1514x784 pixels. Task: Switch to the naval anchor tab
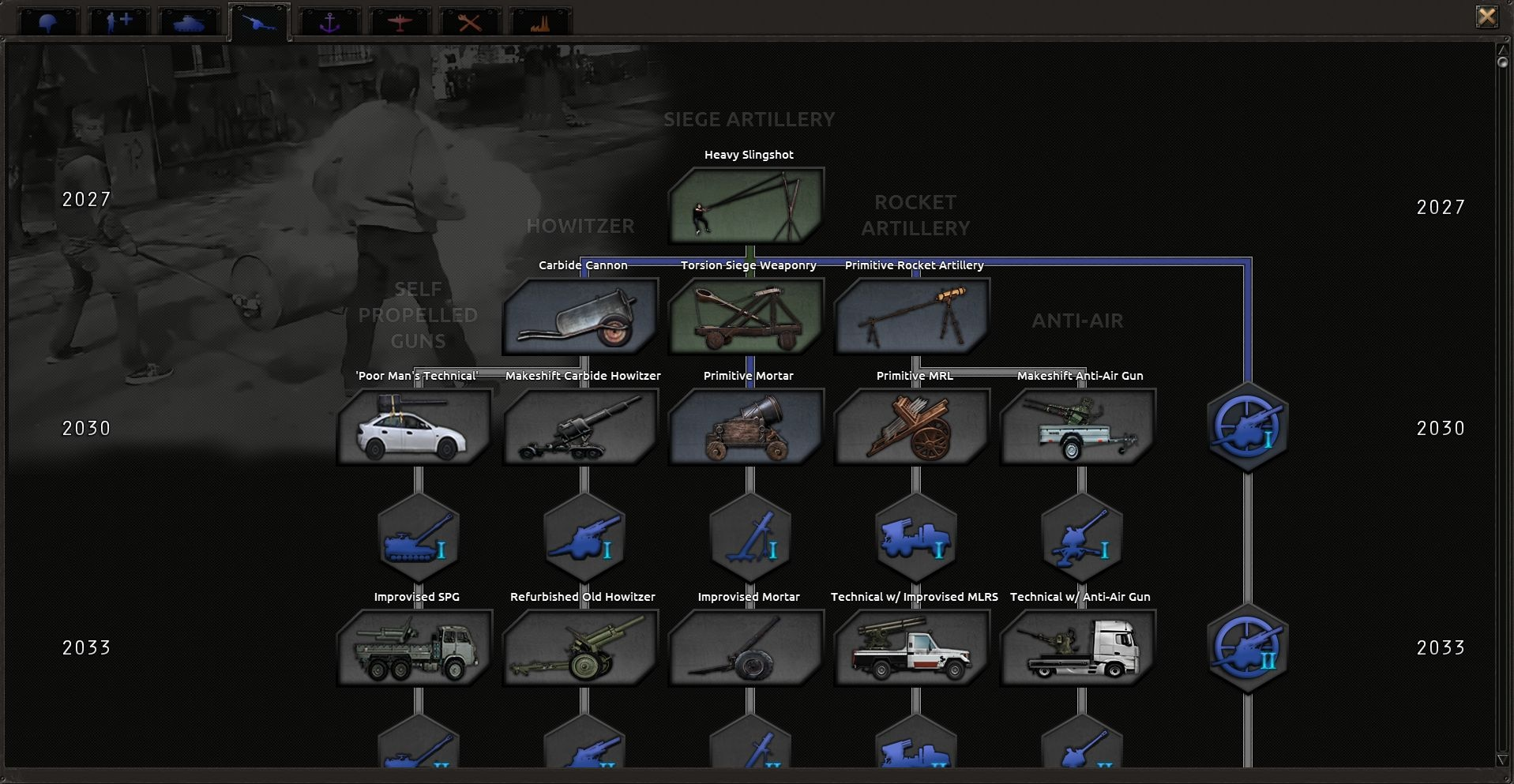[330, 21]
